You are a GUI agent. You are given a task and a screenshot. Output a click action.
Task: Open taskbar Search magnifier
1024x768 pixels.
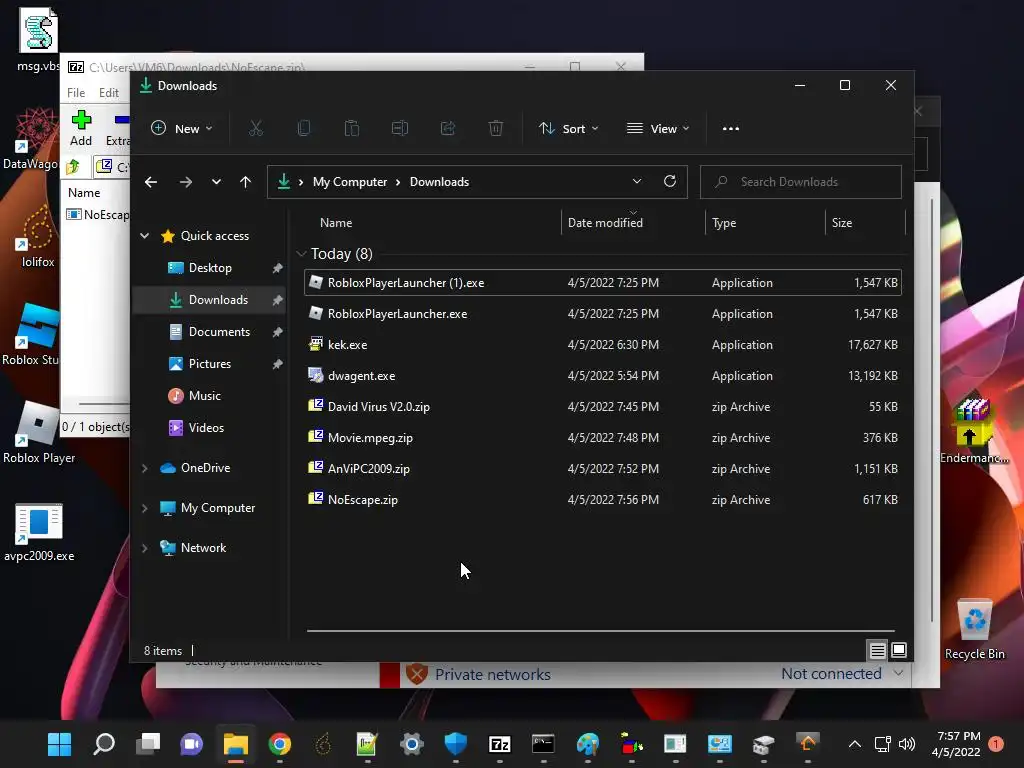[x=104, y=744]
